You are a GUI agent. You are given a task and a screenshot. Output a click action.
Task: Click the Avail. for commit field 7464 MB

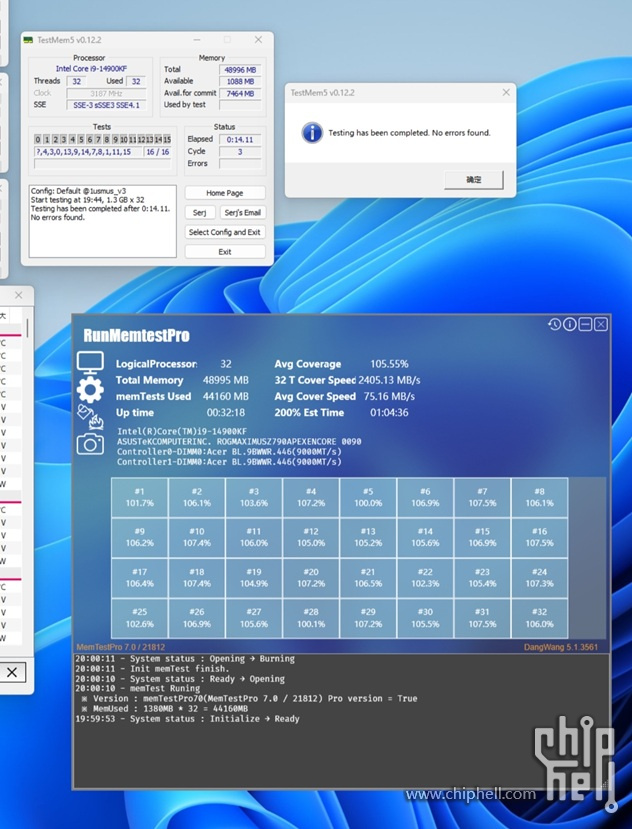point(240,94)
